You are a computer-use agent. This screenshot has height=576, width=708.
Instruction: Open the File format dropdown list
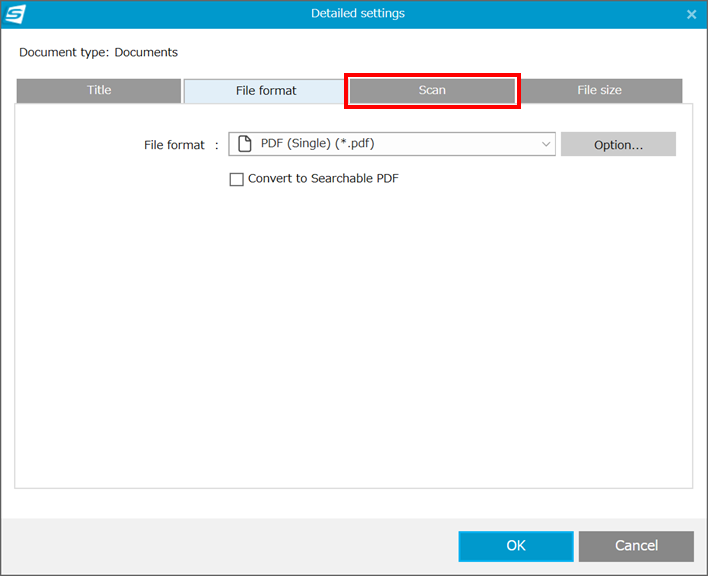coord(392,144)
